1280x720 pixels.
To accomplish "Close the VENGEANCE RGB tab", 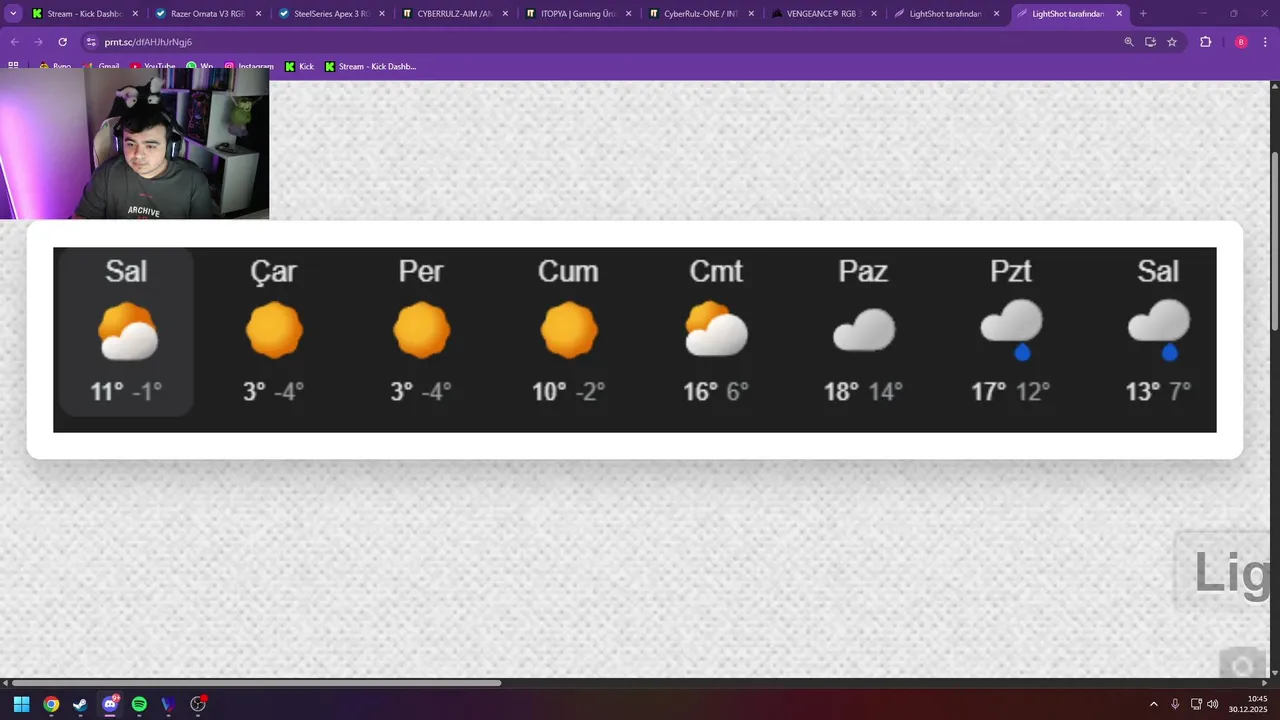I will tap(874, 14).
